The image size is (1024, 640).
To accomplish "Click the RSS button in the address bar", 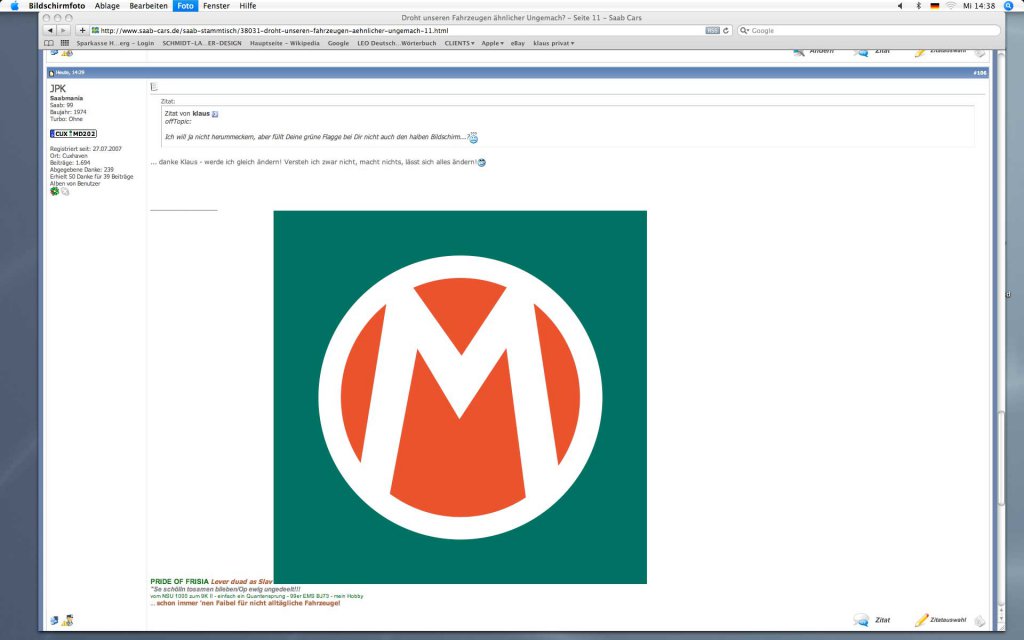I will tap(712, 31).
